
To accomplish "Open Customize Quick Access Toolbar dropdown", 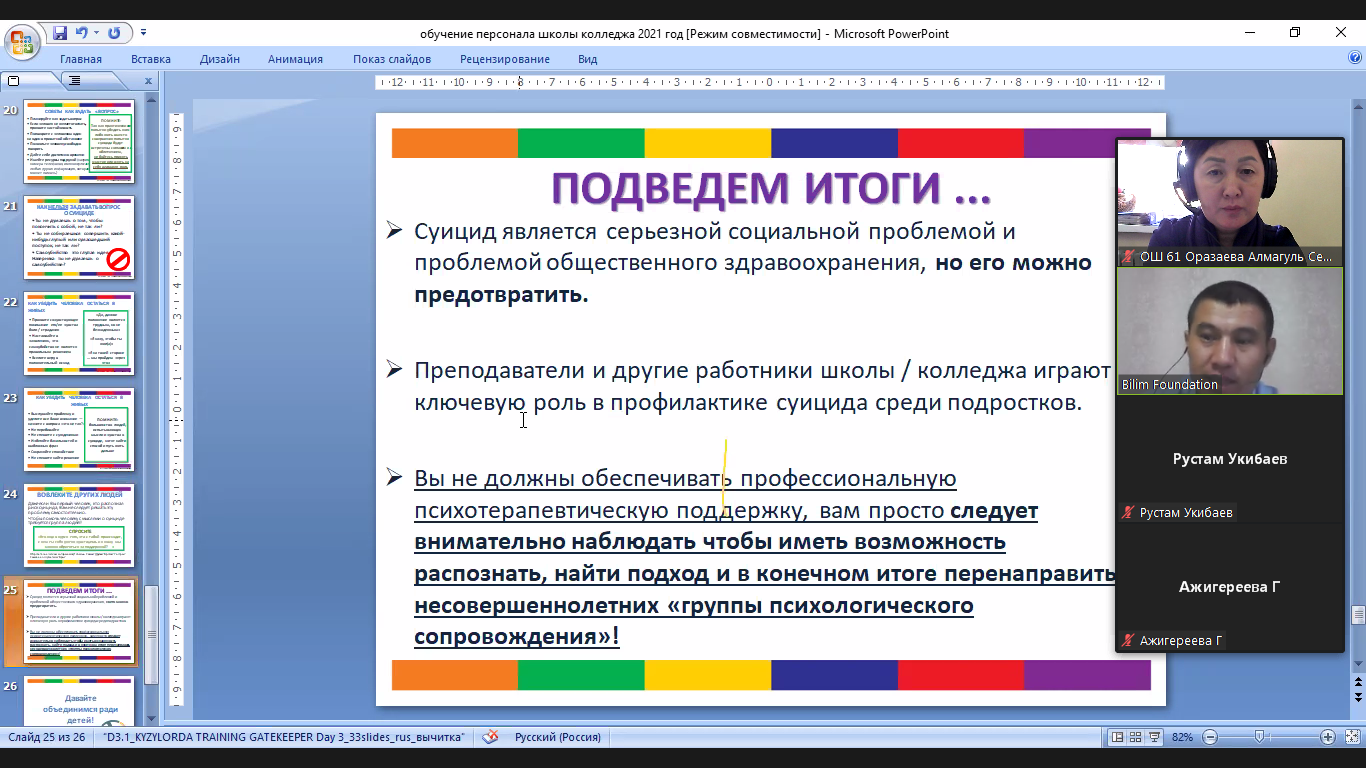I will point(143,33).
